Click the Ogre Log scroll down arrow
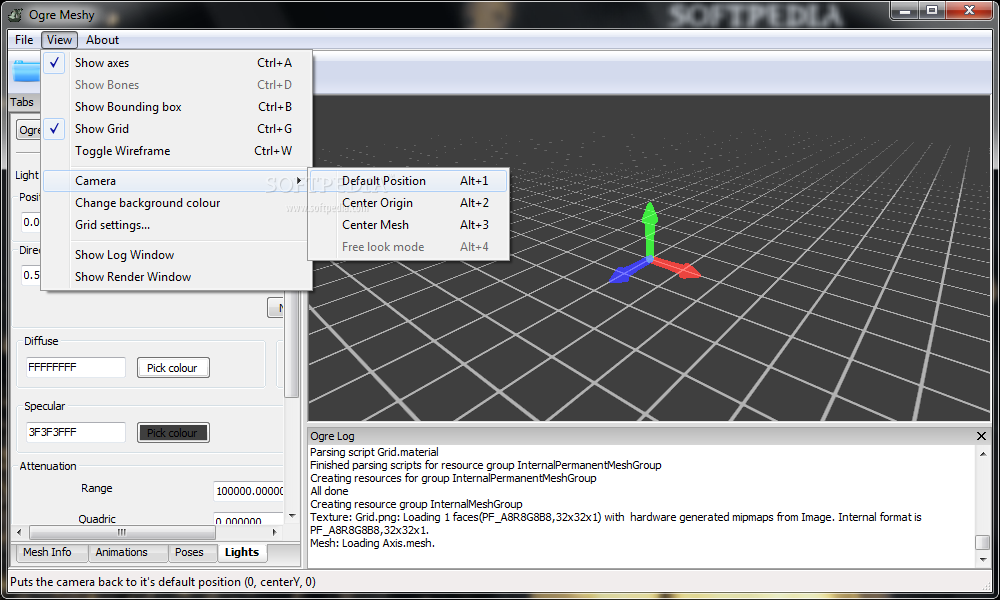Screen dimensions: 1000x600 (983, 560)
